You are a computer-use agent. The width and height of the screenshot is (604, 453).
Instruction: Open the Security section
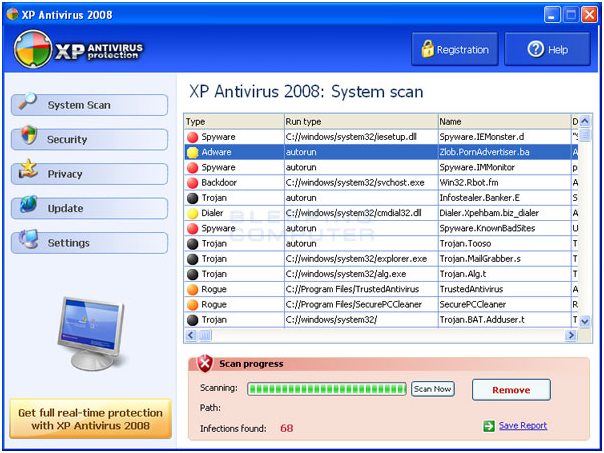[x=89, y=139]
